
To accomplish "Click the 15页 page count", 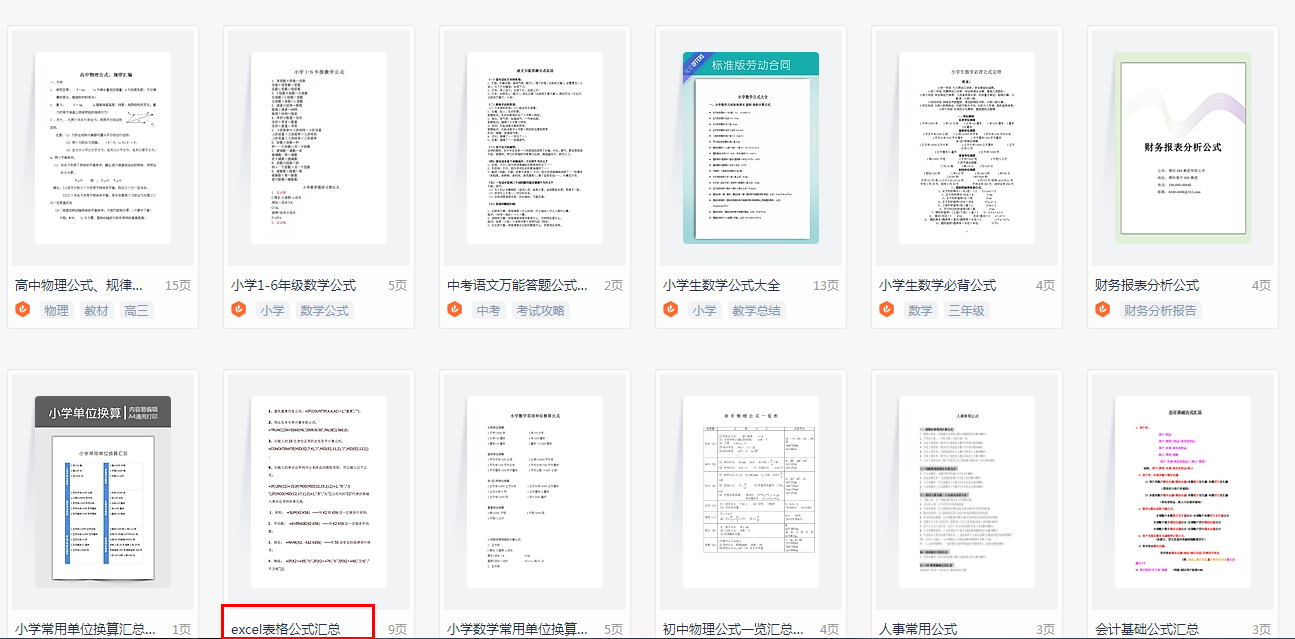I will point(177,285).
